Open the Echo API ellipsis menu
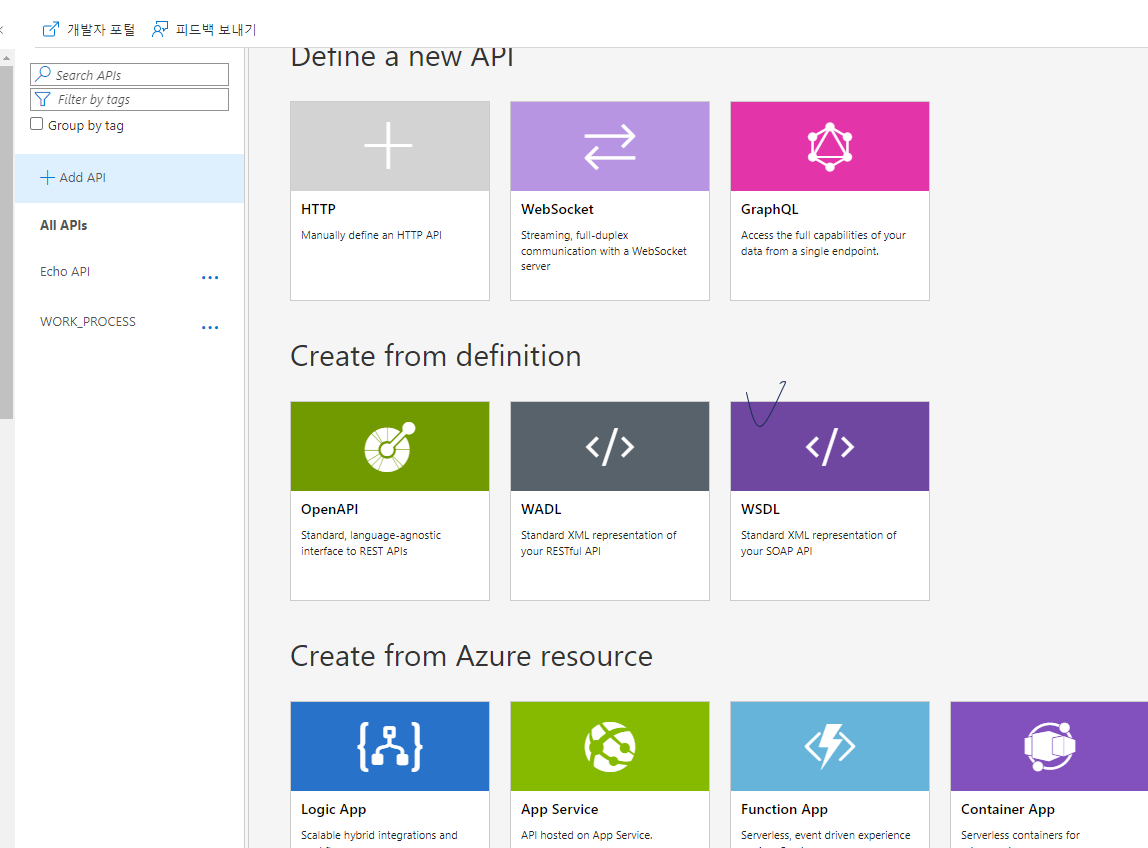1148x848 pixels. click(210, 278)
